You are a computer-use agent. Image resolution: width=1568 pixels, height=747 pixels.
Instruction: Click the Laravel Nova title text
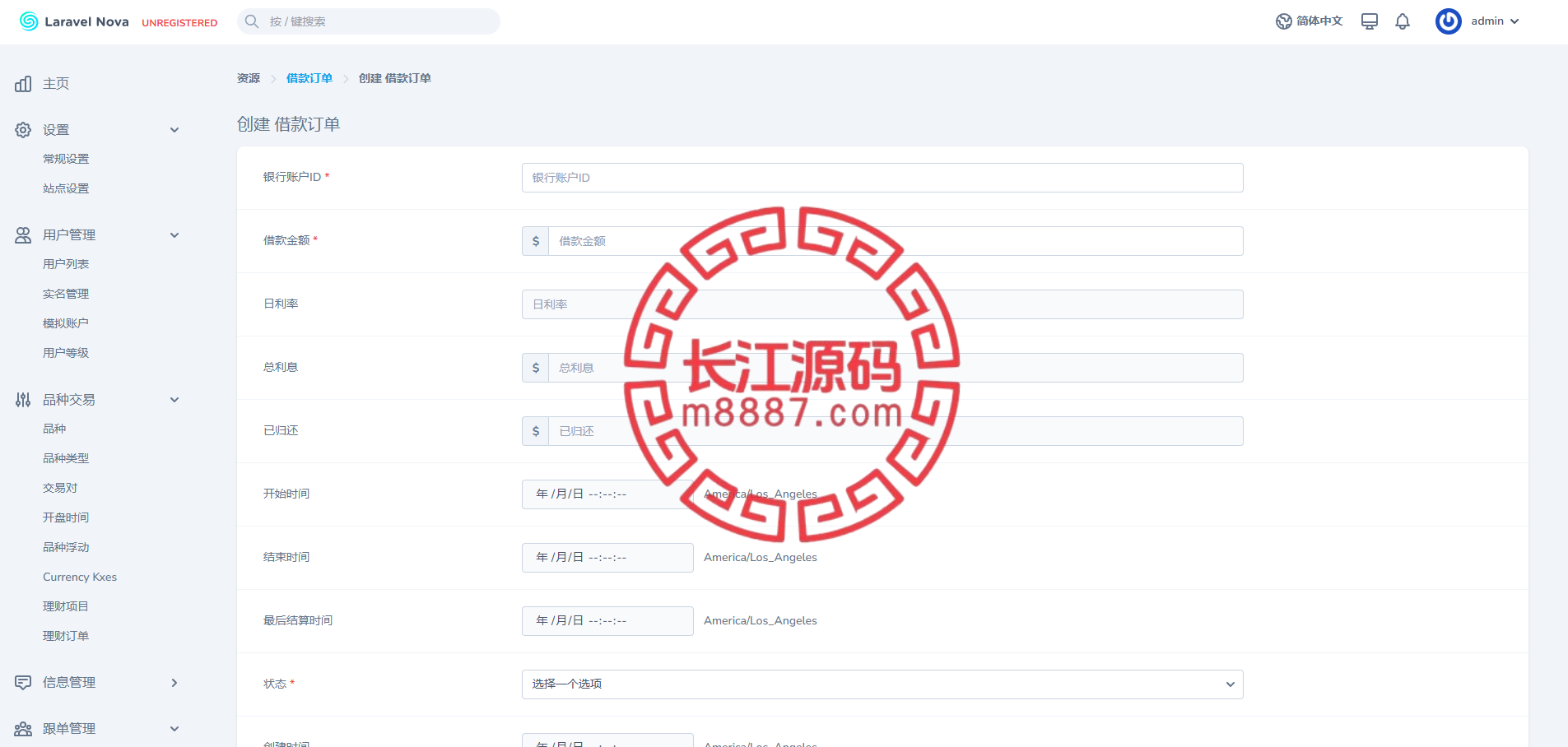tap(86, 21)
